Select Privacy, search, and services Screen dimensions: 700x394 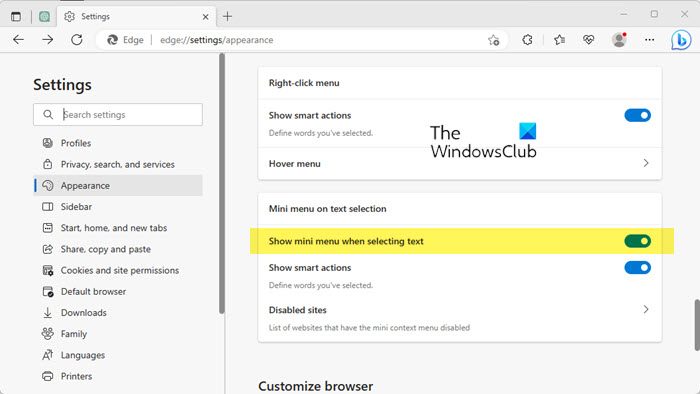tap(118, 164)
